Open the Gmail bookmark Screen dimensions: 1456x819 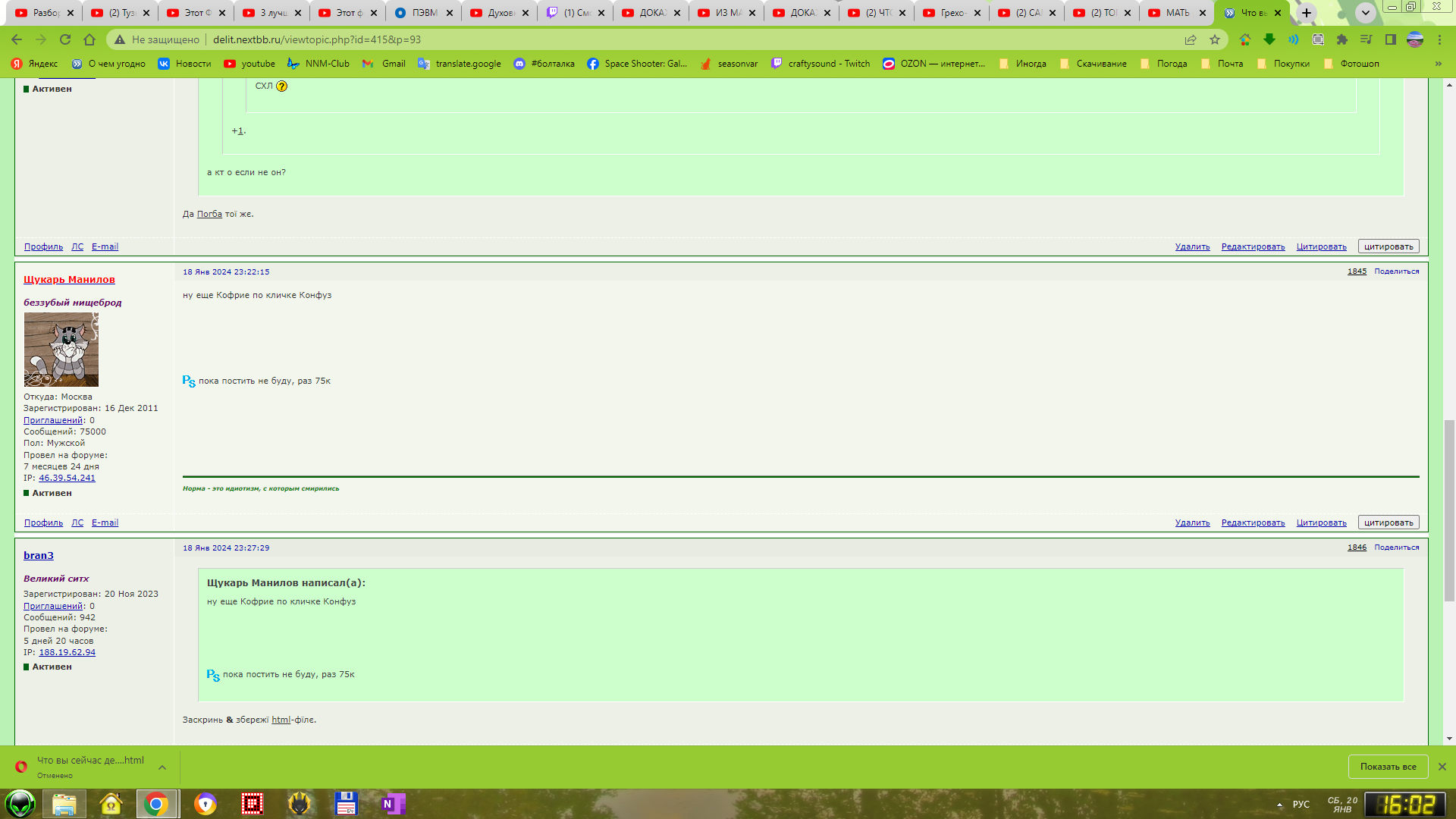[384, 64]
